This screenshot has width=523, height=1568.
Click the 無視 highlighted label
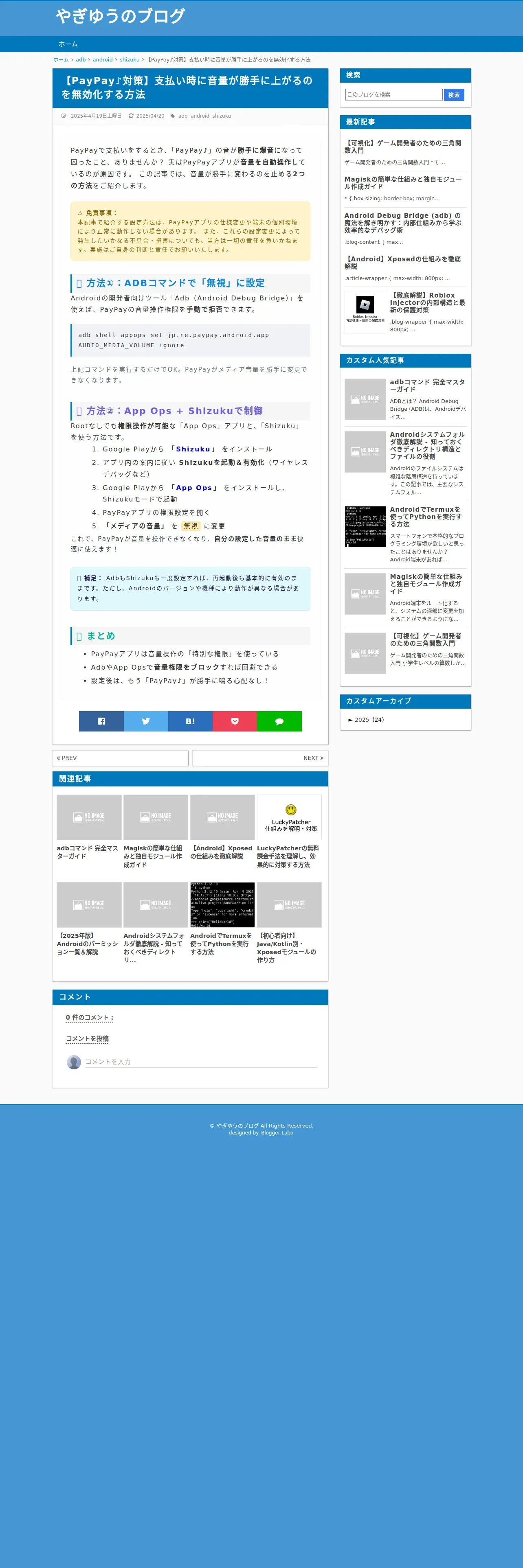191,526
